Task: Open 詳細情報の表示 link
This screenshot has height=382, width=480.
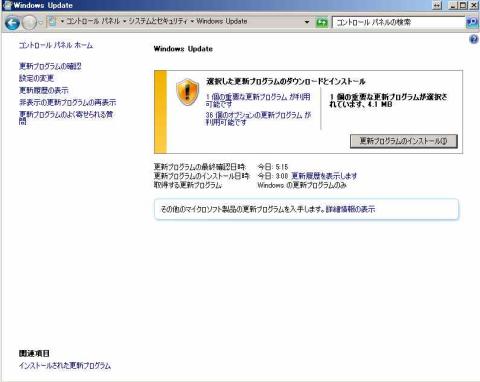Action: [x=350, y=209]
